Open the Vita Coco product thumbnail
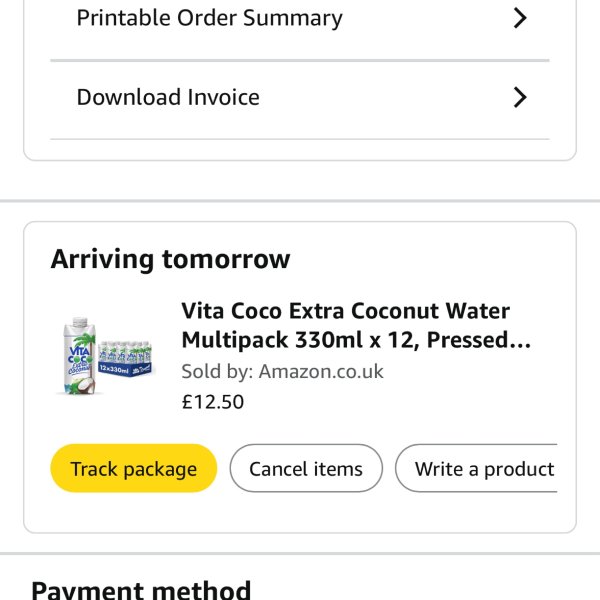 click(x=105, y=356)
